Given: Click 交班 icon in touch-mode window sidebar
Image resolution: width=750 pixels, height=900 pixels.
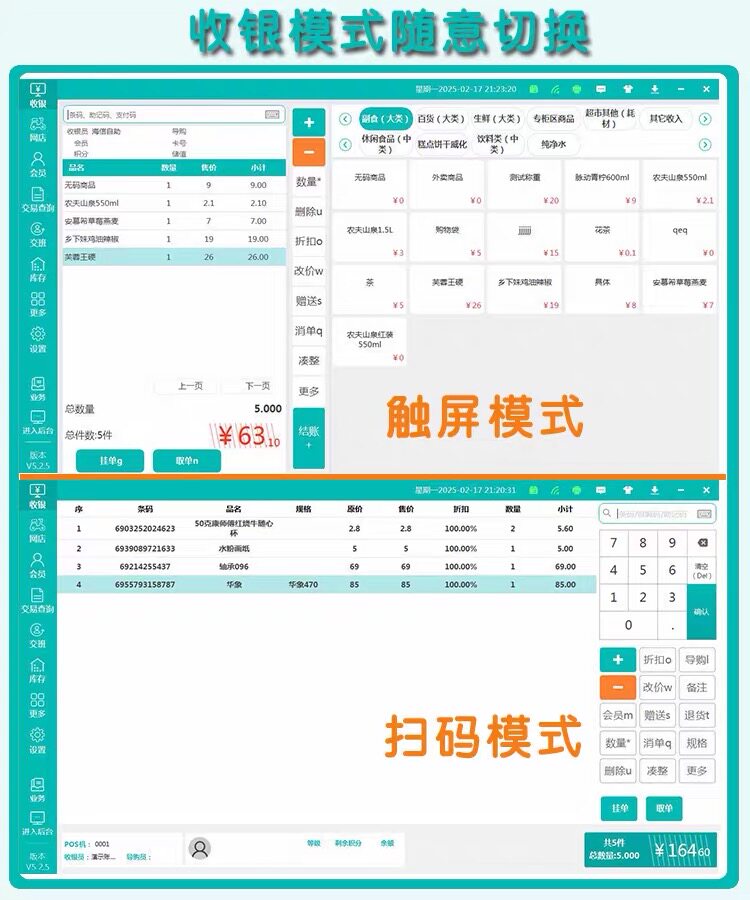Looking at the screenshot, I should [x=37, y=234].
